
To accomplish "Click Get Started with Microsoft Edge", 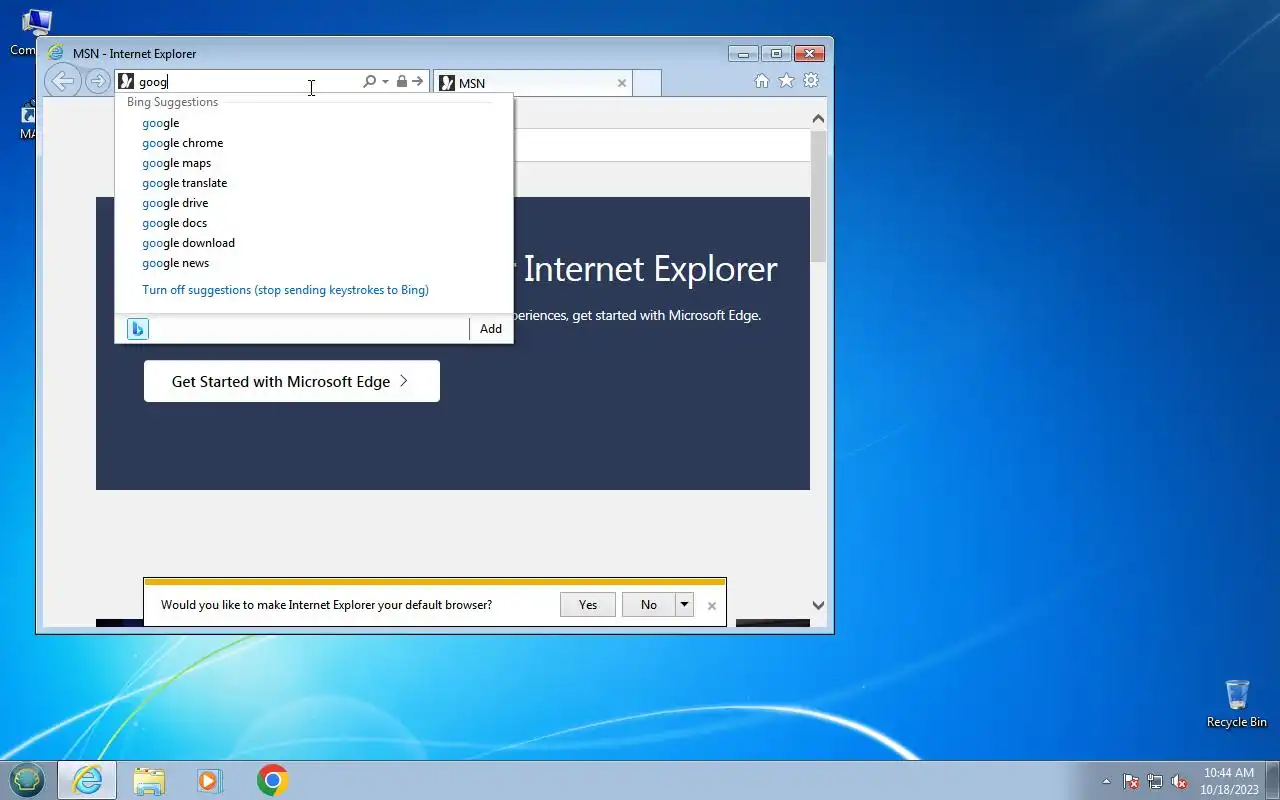I will (x=292, y=381).
